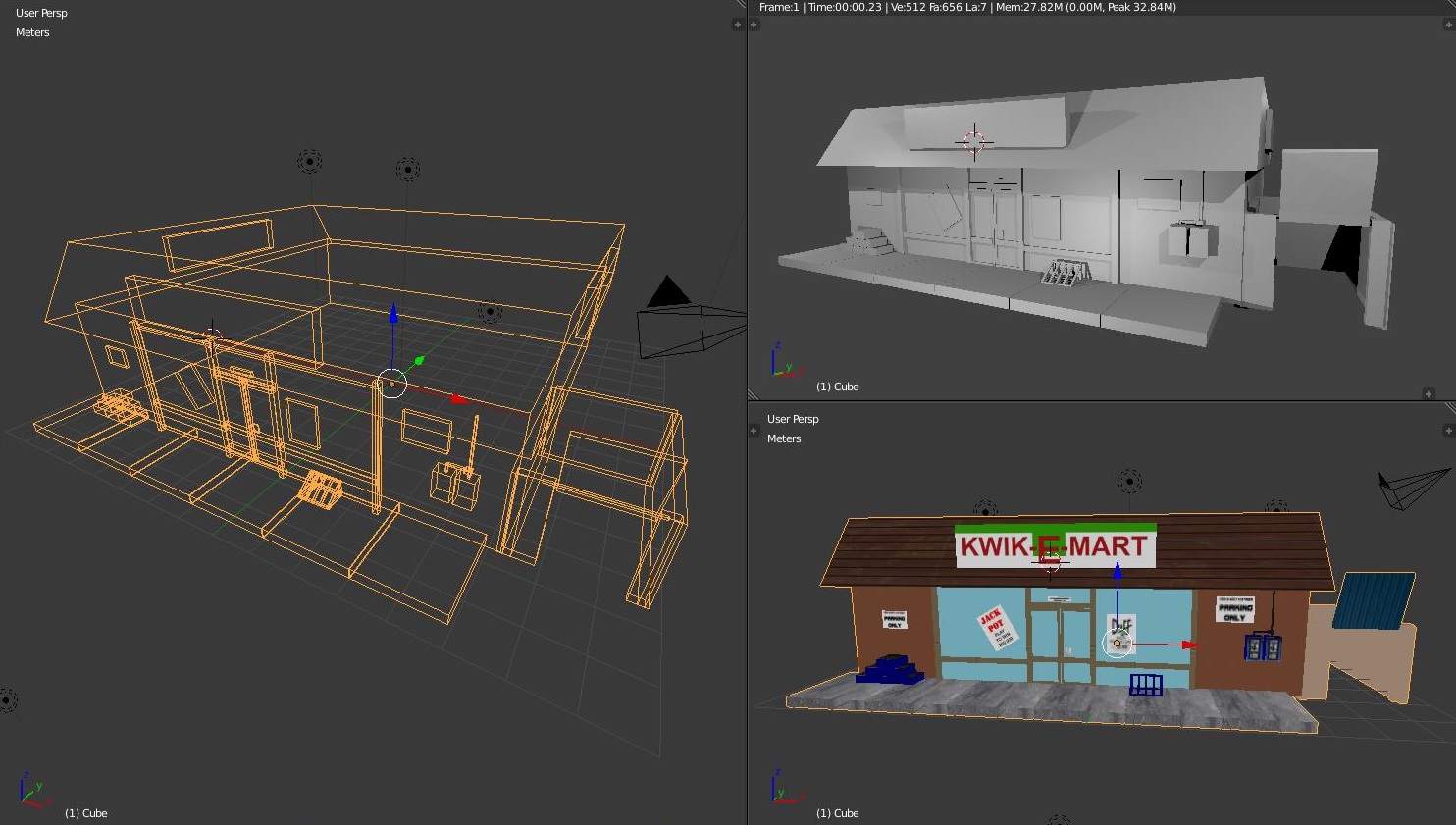Expand tool shelf plus at render viewport's top-left
Image resolution: width=1456 pixels, height=825 pixels.
point(754,25)
